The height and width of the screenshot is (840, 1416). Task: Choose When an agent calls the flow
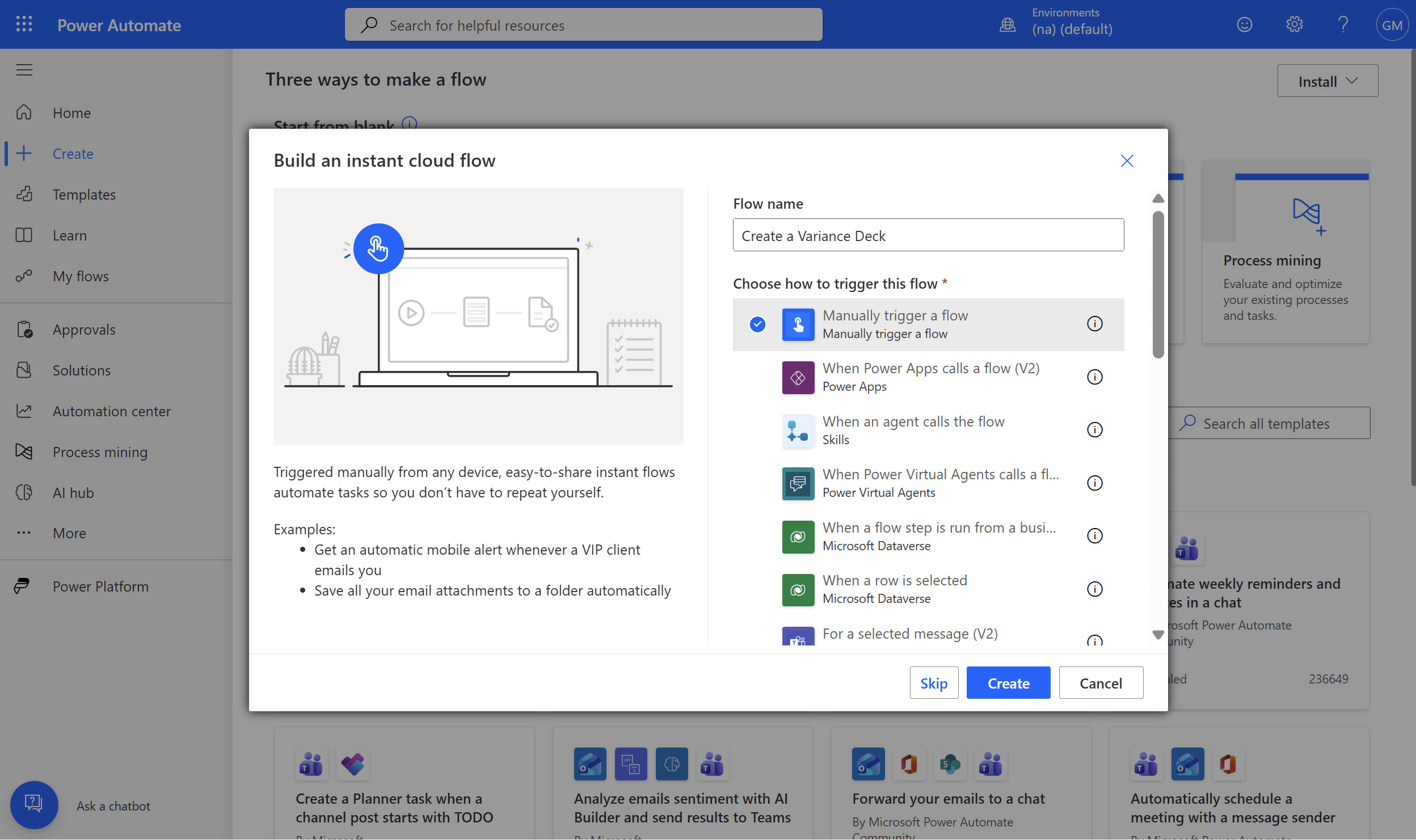[x=913, y=430]
